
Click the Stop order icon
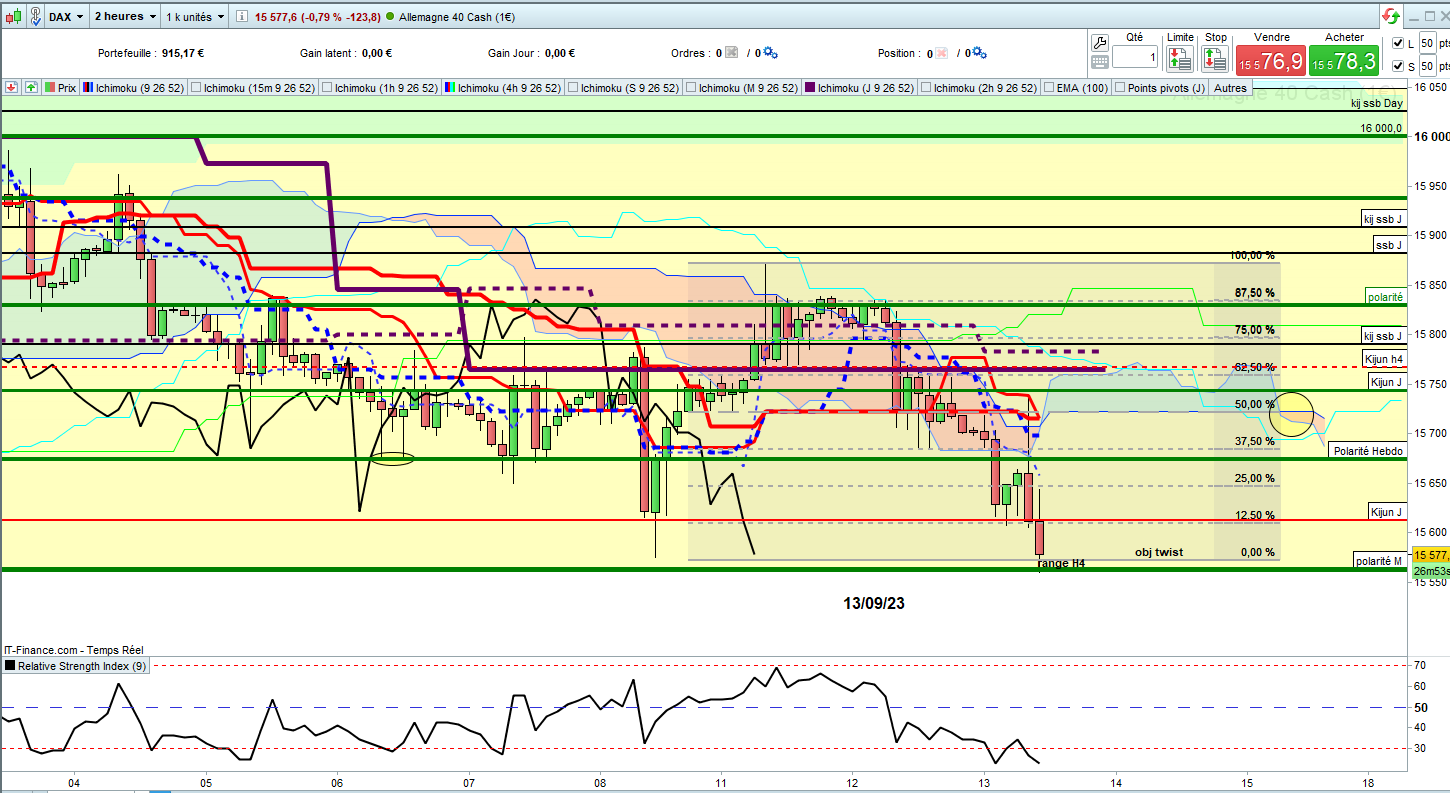pos(1215,59)
